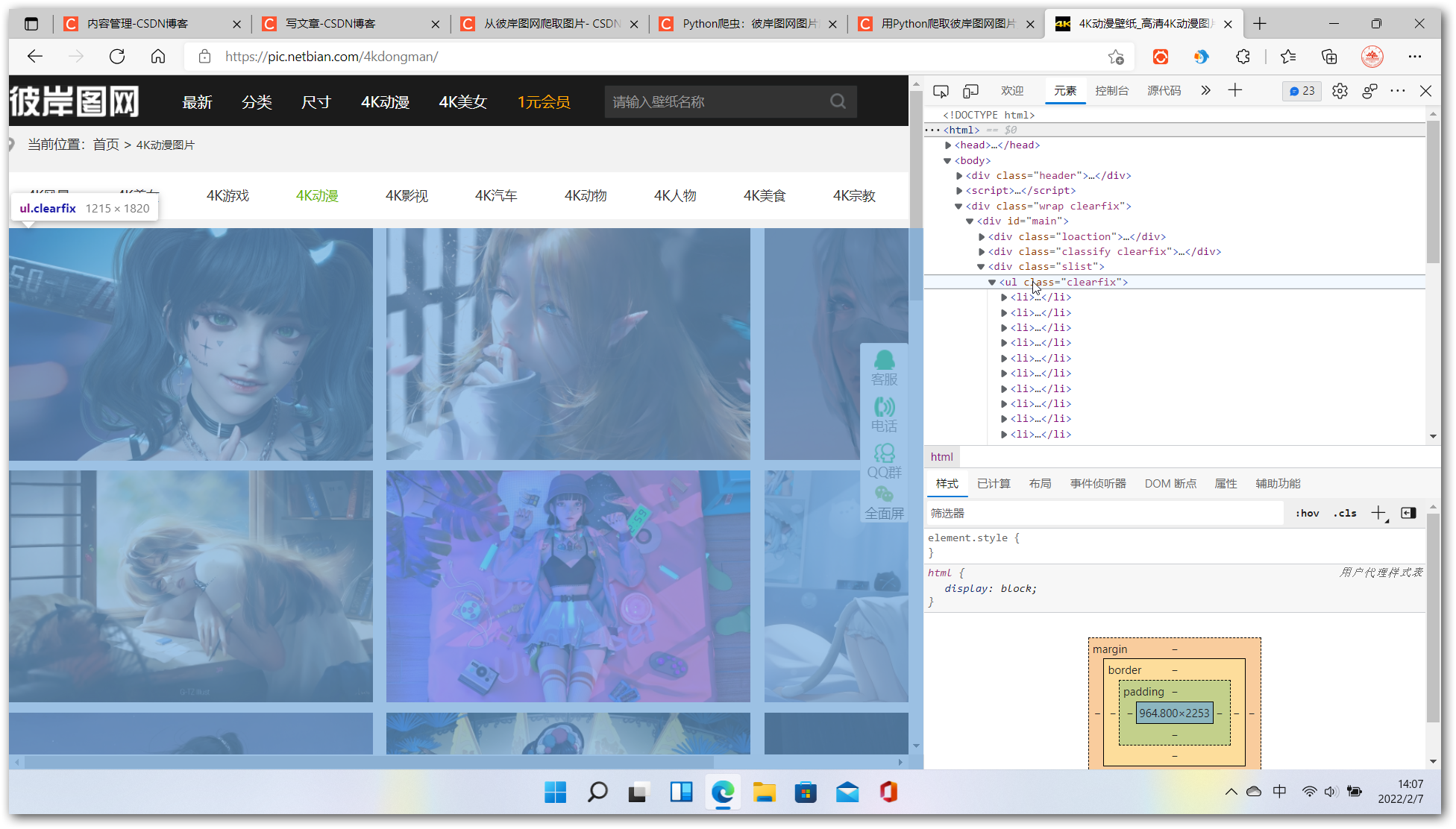Open DevTools settings gear
The image size is (1456, 829).
(1340, 91)
